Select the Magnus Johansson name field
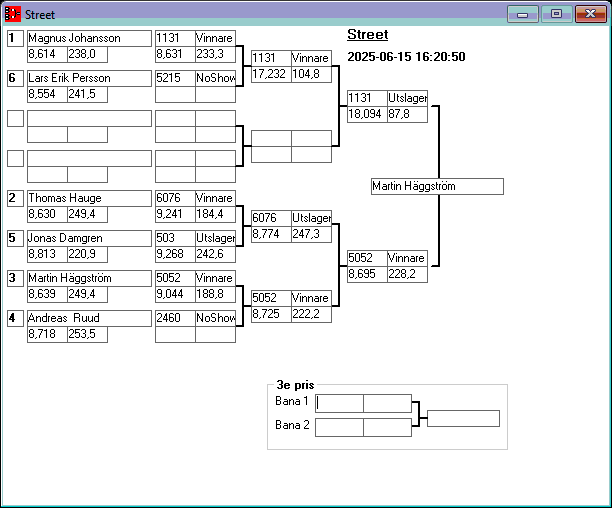The height and width of the screenshot is (508, 612). coord(89,38)
